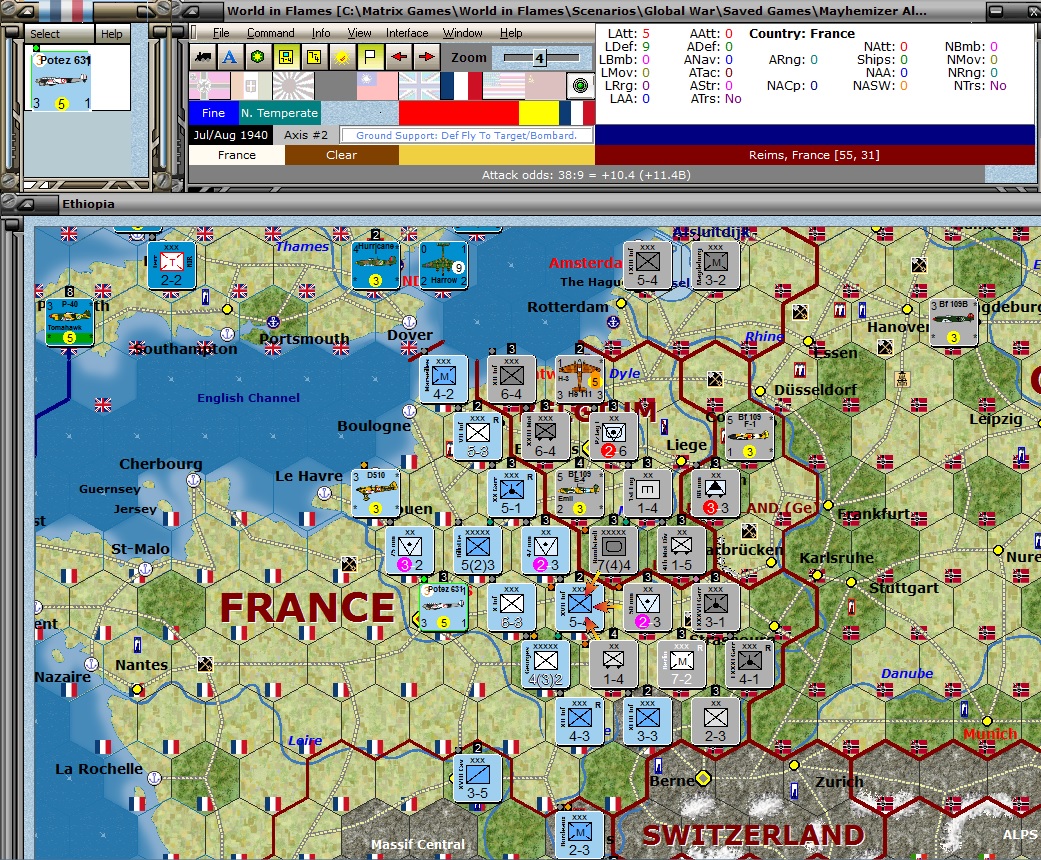
Task: Click the red left arrow button
Action: coord(398,57)
